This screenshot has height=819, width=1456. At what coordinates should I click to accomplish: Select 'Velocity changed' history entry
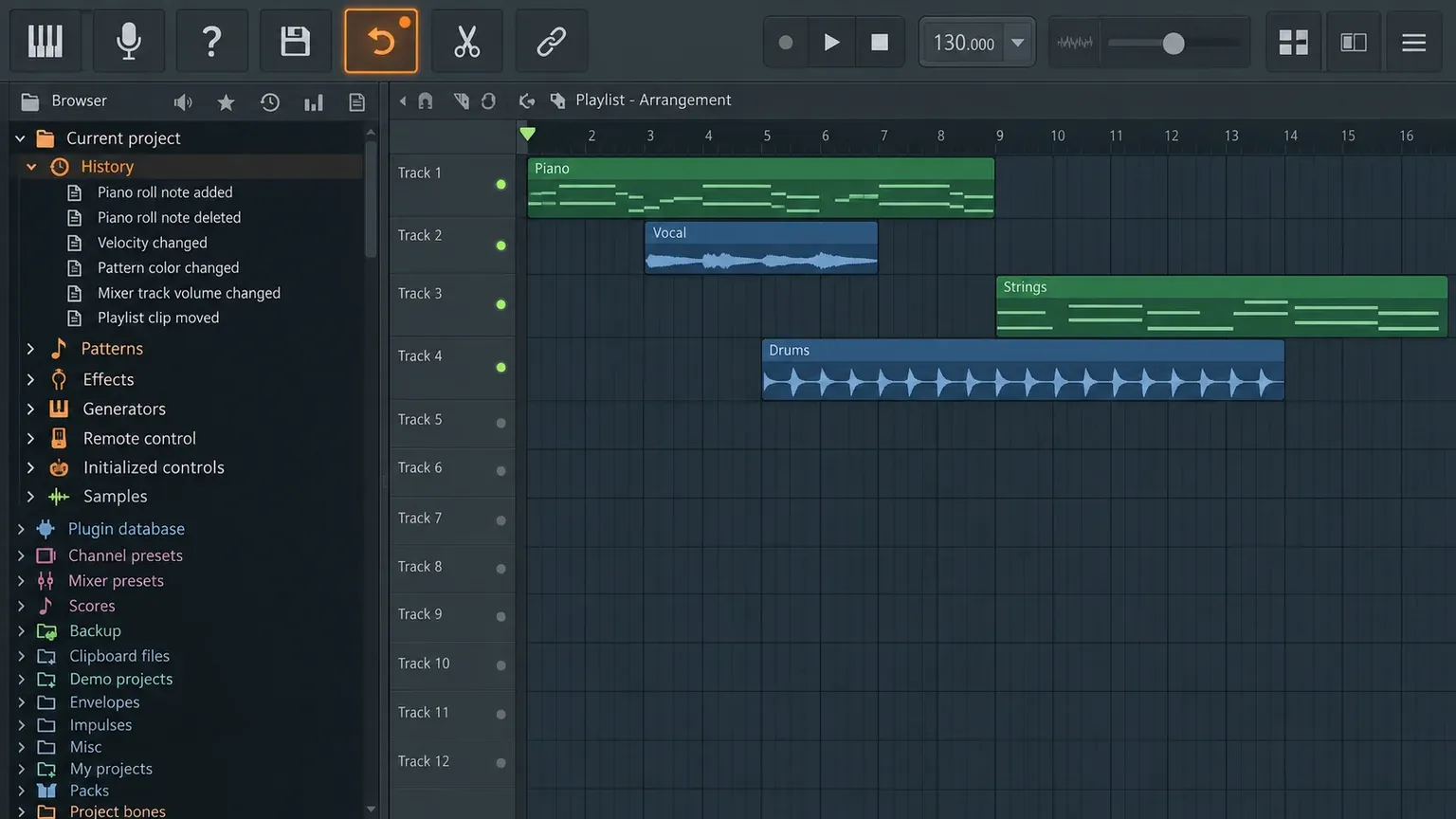click(152, 243)
